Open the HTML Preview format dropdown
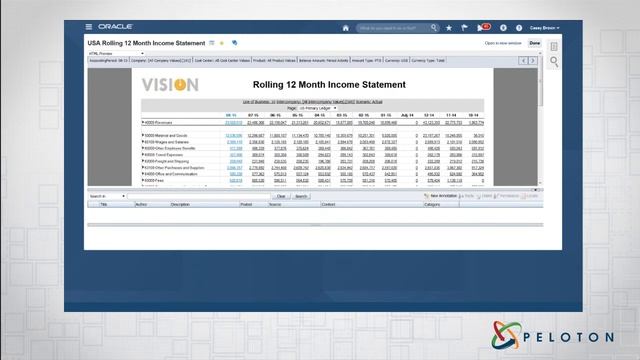Viewport: 640px width, 360px height. (x=116, y=53)
